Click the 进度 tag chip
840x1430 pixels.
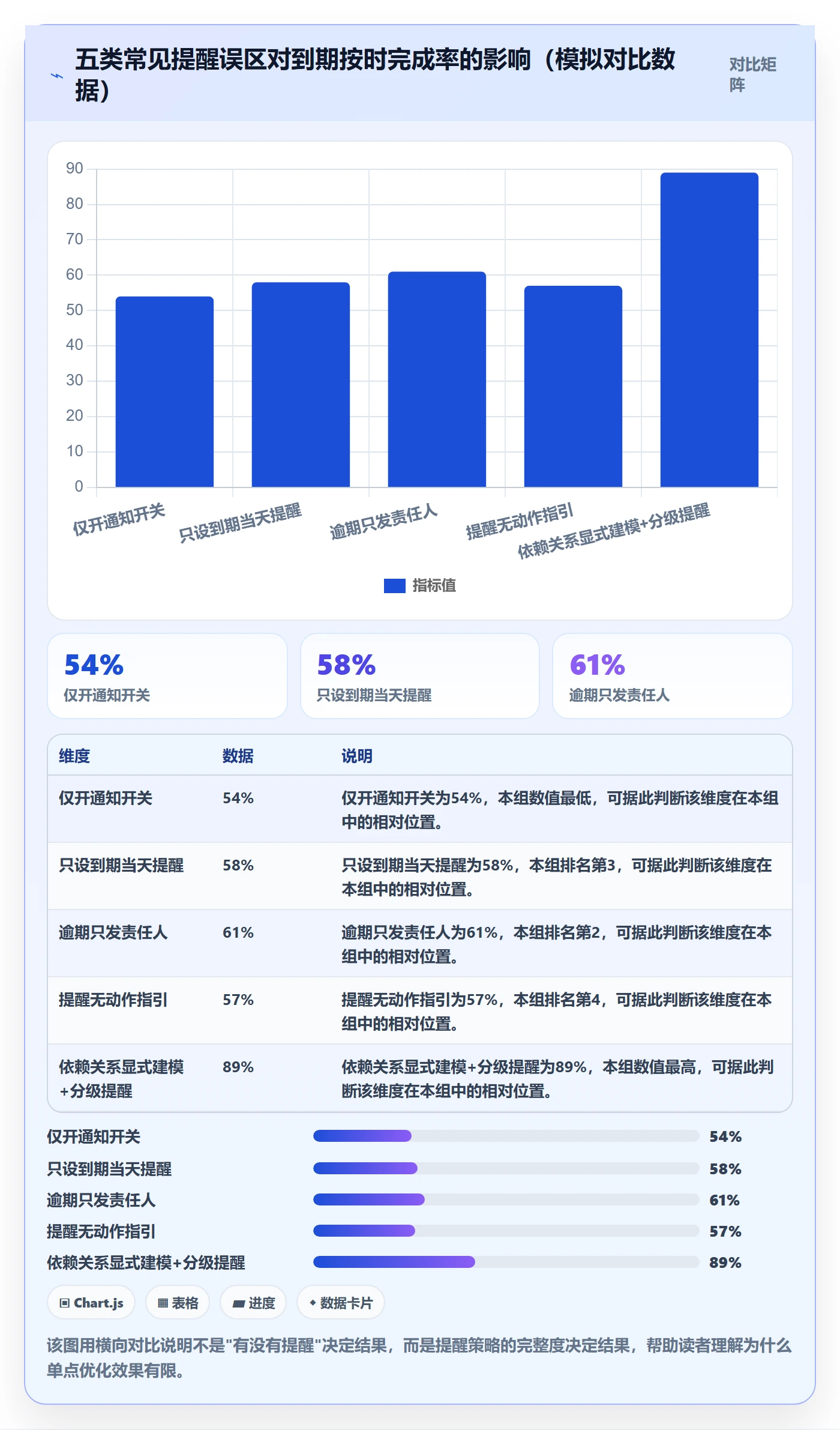point(253,1303)
